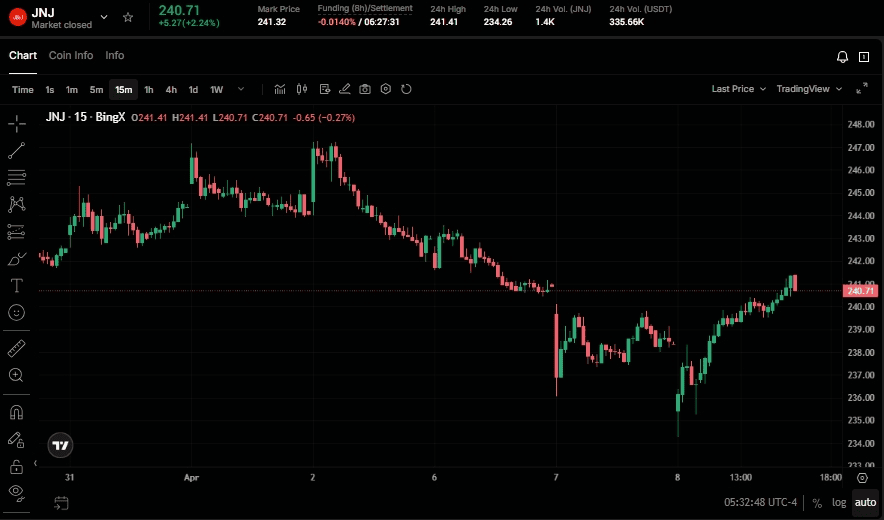Select the trend line drawing tool
Image resolution: width=884 pixels, height=520 pixels.
[x=17, y=151]
